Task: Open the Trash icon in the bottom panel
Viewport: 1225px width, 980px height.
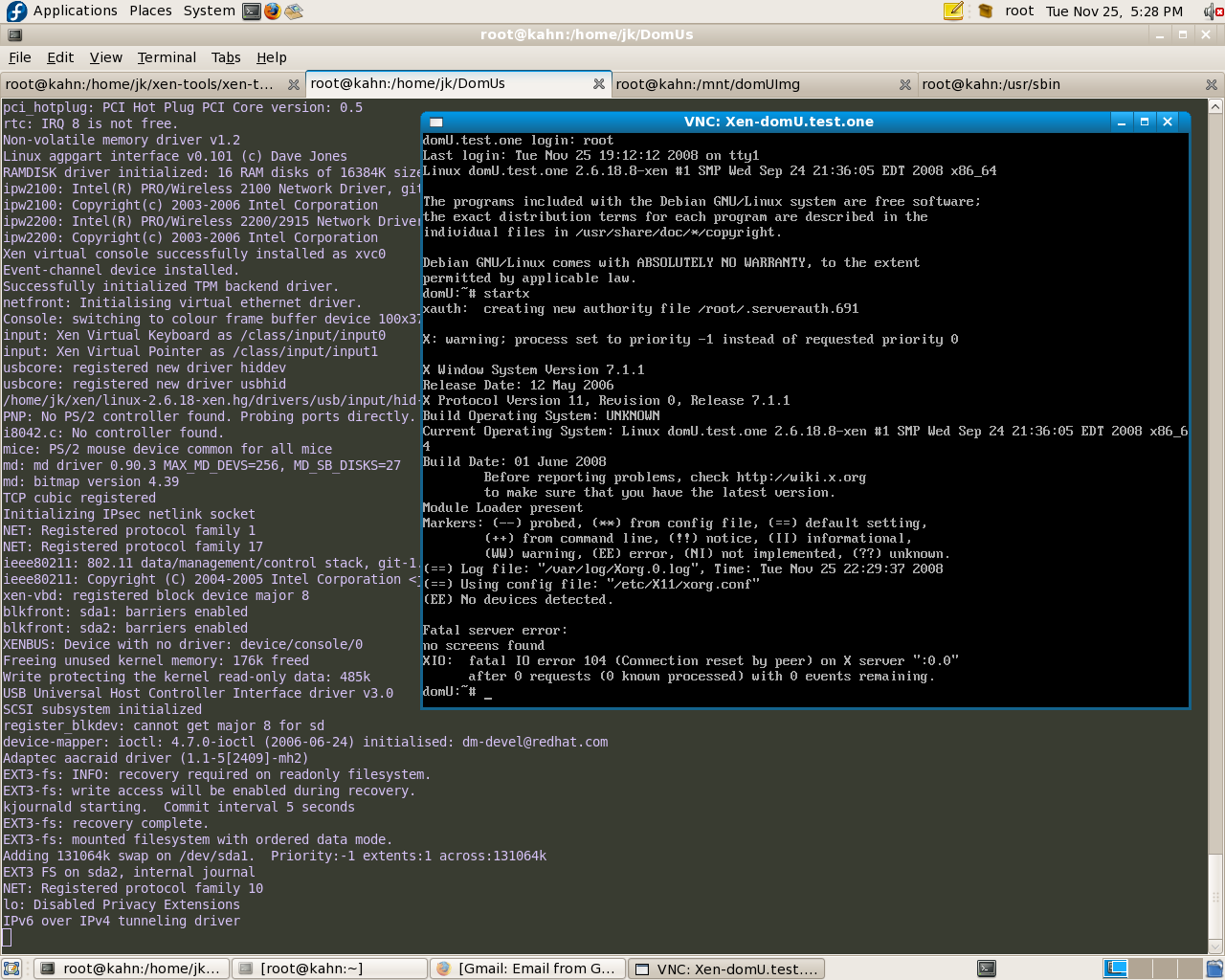Action: 1214,969
